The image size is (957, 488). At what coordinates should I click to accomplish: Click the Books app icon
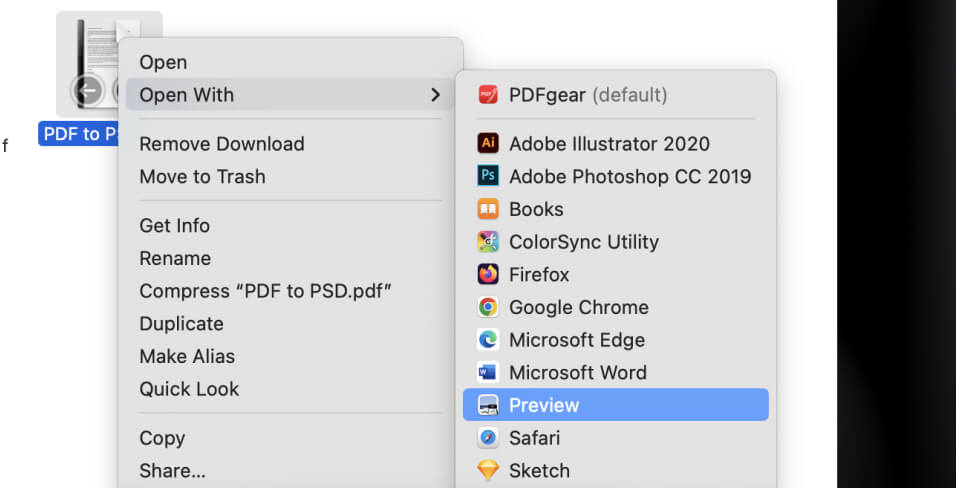pyautogui.click(x=488, y=209)
